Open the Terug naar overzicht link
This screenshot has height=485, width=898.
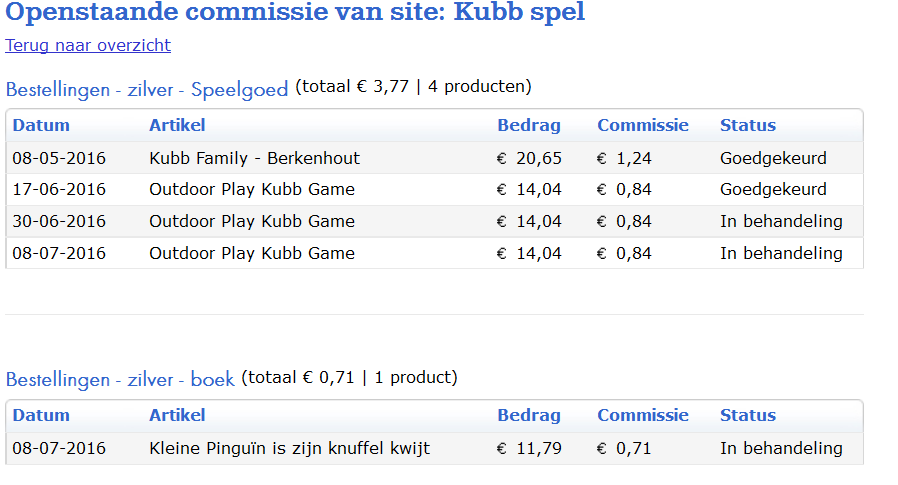(88, 45)
